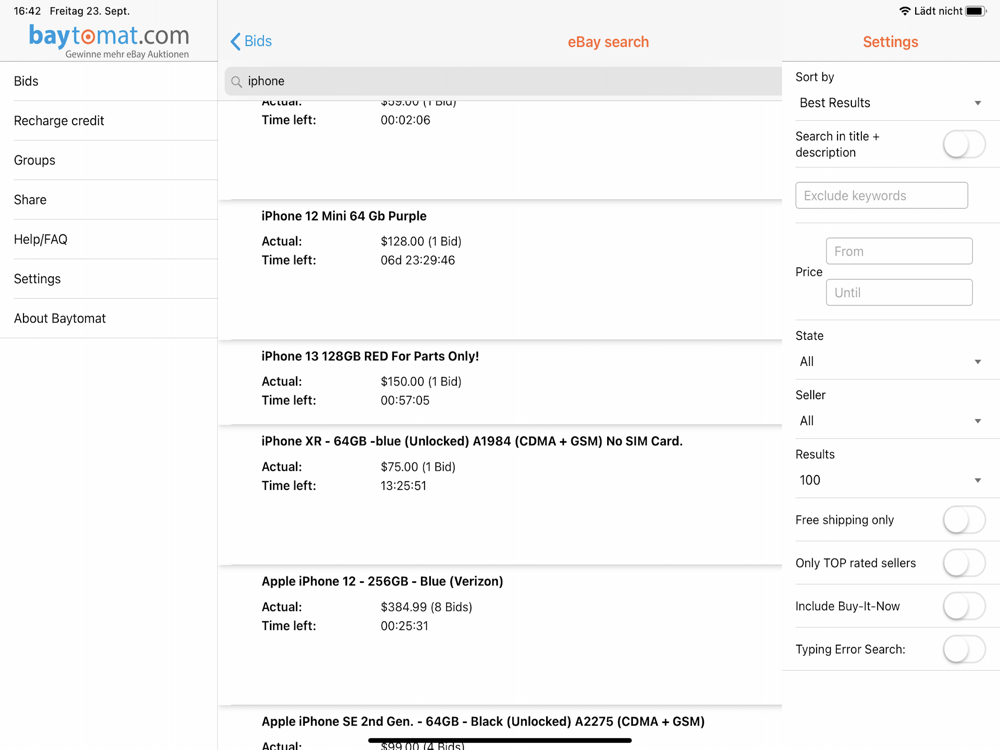Tap the Freitag 23. Sept. date
The image size is (1000, 750).
pos(89,11)
